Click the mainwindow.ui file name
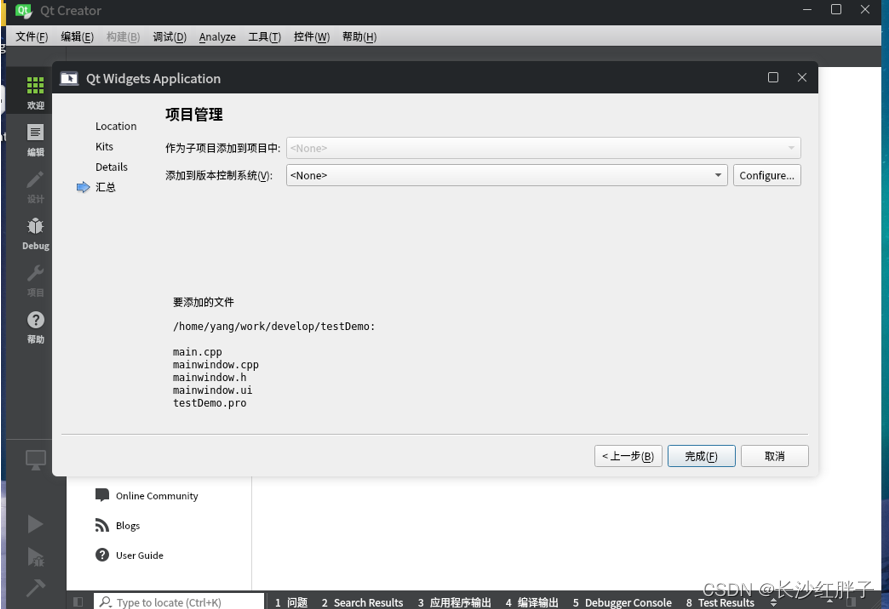The height and width of the screenshot is (609, 889). pyautogui.click(x=213, y=390)
